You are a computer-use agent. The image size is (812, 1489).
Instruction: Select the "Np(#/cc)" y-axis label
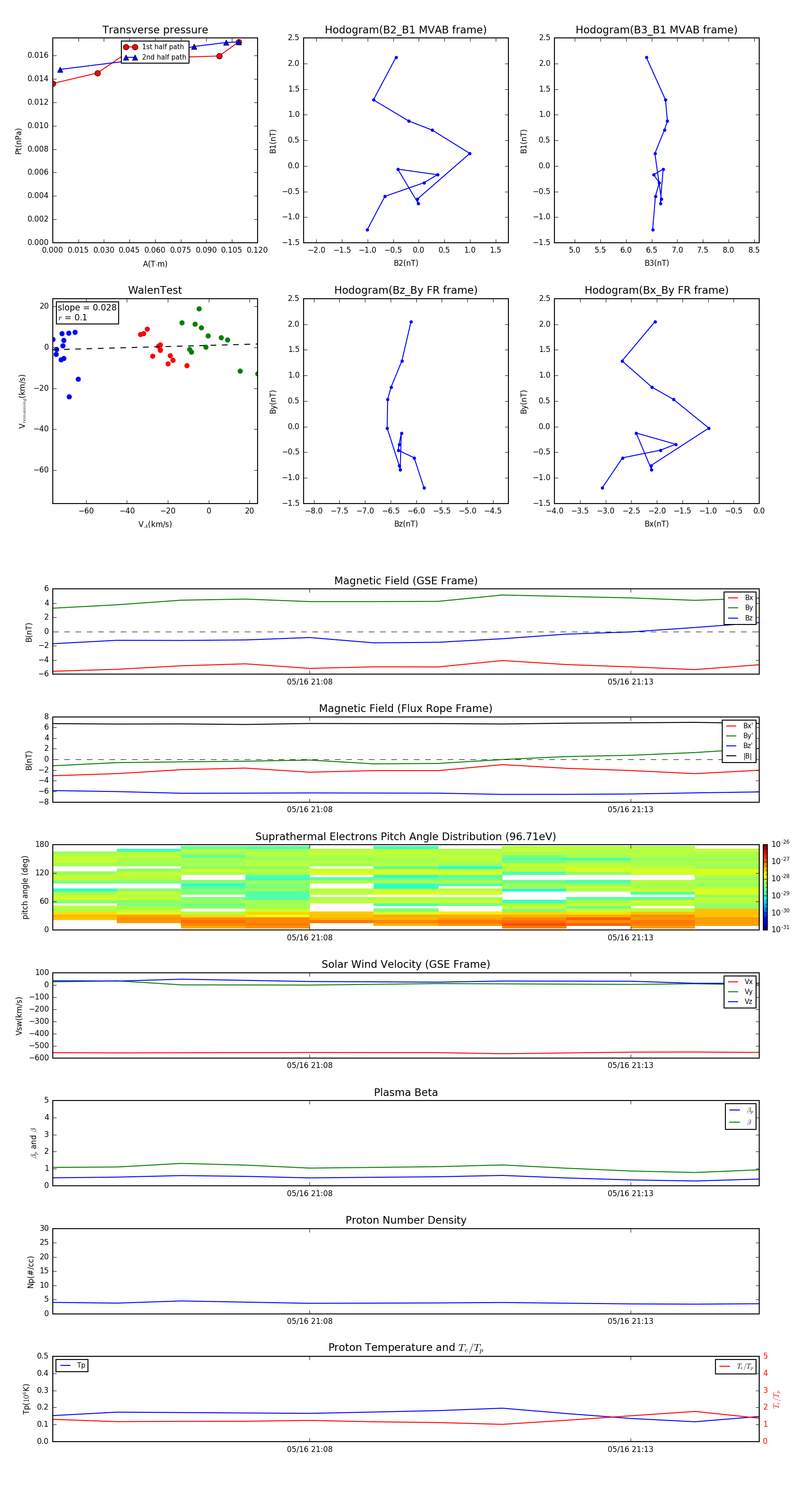[31, 1272]
